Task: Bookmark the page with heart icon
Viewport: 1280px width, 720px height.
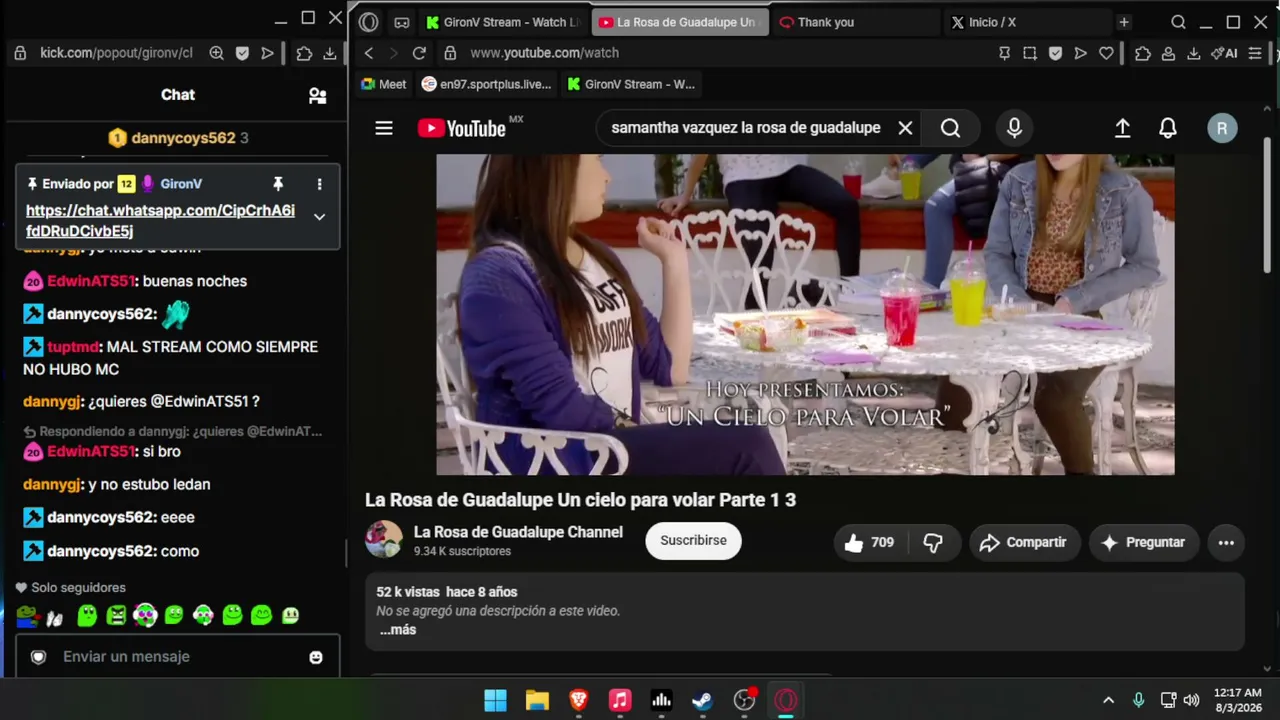Action: pyautogui.click(x=1106, y=53)
